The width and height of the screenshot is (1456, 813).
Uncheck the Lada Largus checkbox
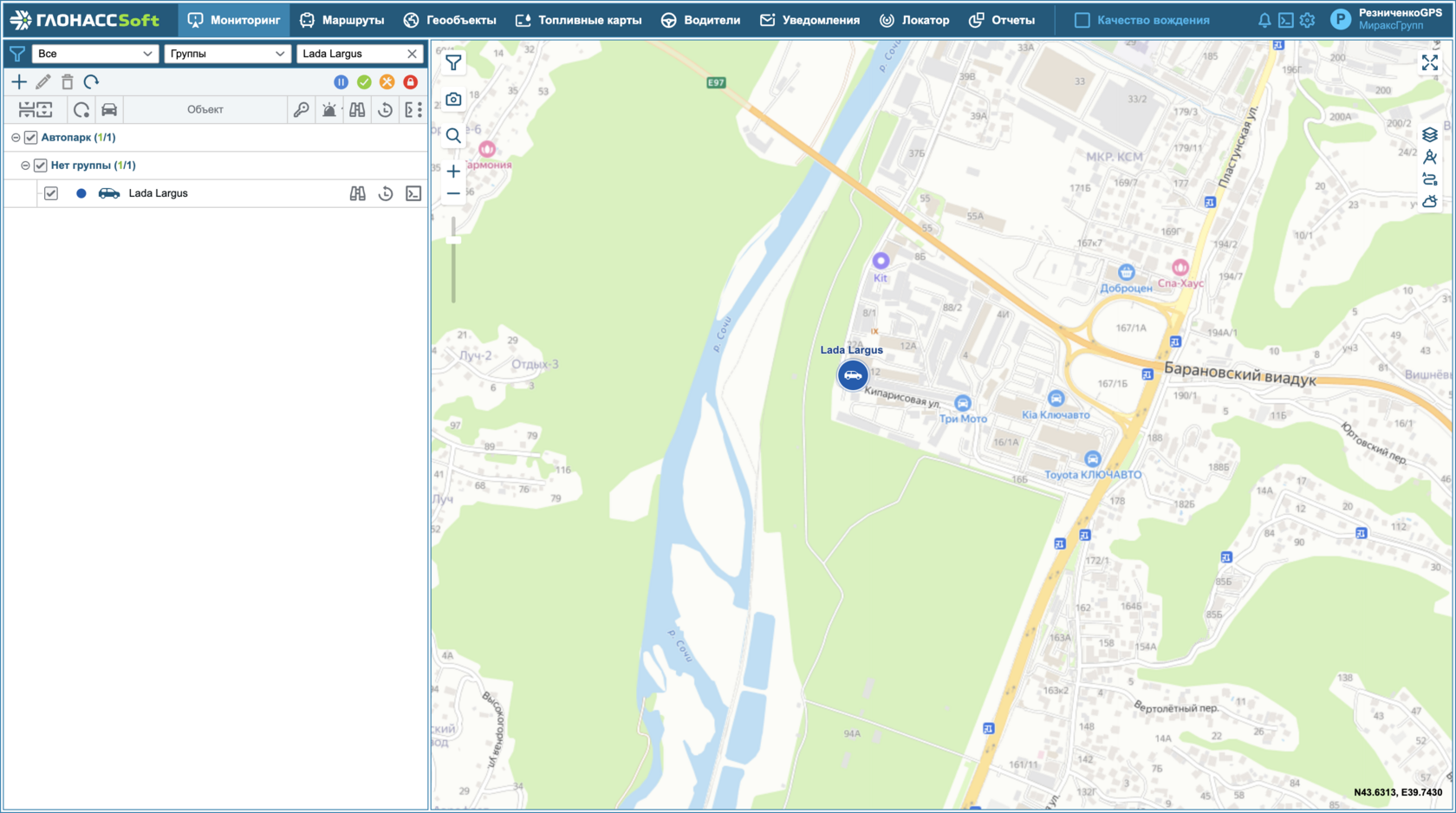tap(51, 193)
